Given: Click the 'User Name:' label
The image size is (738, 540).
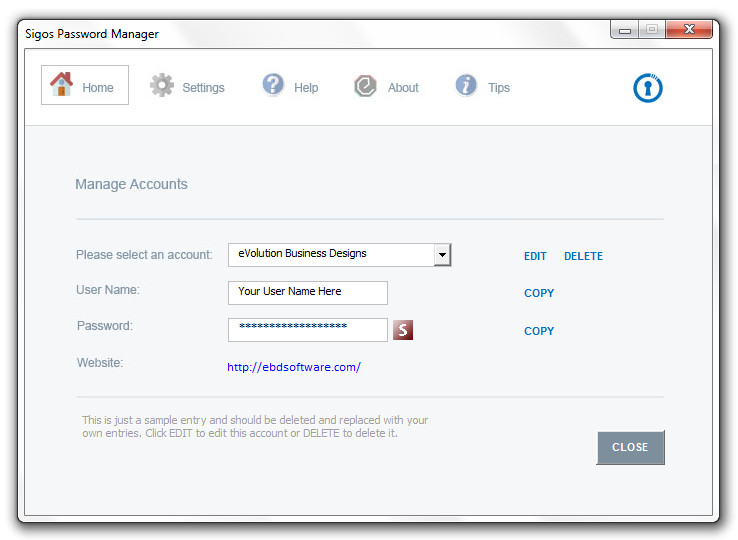Looking at the screenshot, I should [108, 290].
